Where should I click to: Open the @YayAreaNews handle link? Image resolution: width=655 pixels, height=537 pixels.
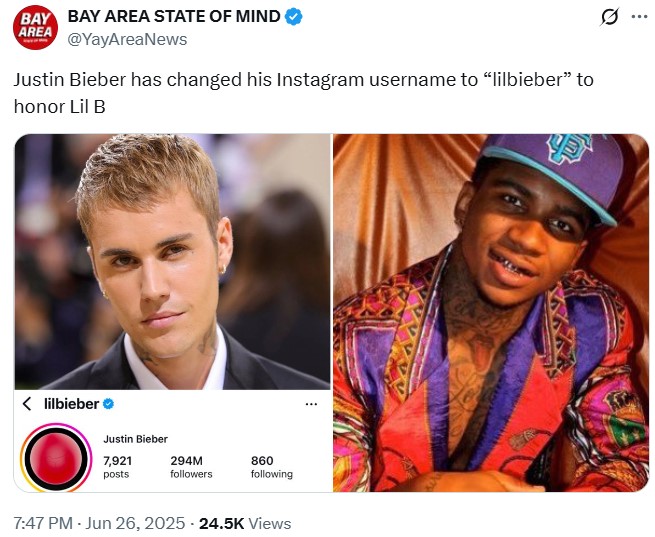point(126,39)
